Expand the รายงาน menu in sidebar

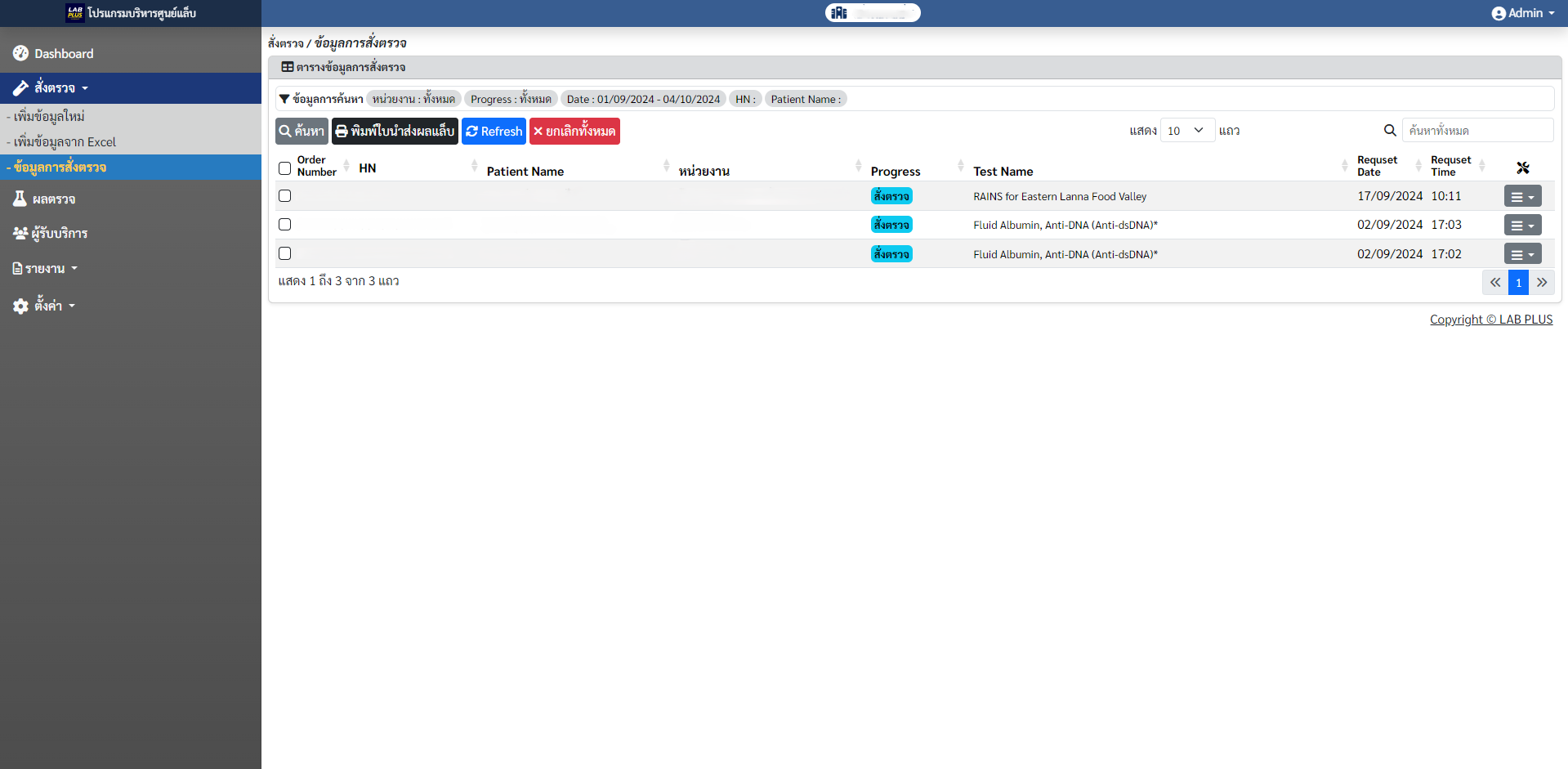pyautogui.click(x=45, y=269)
